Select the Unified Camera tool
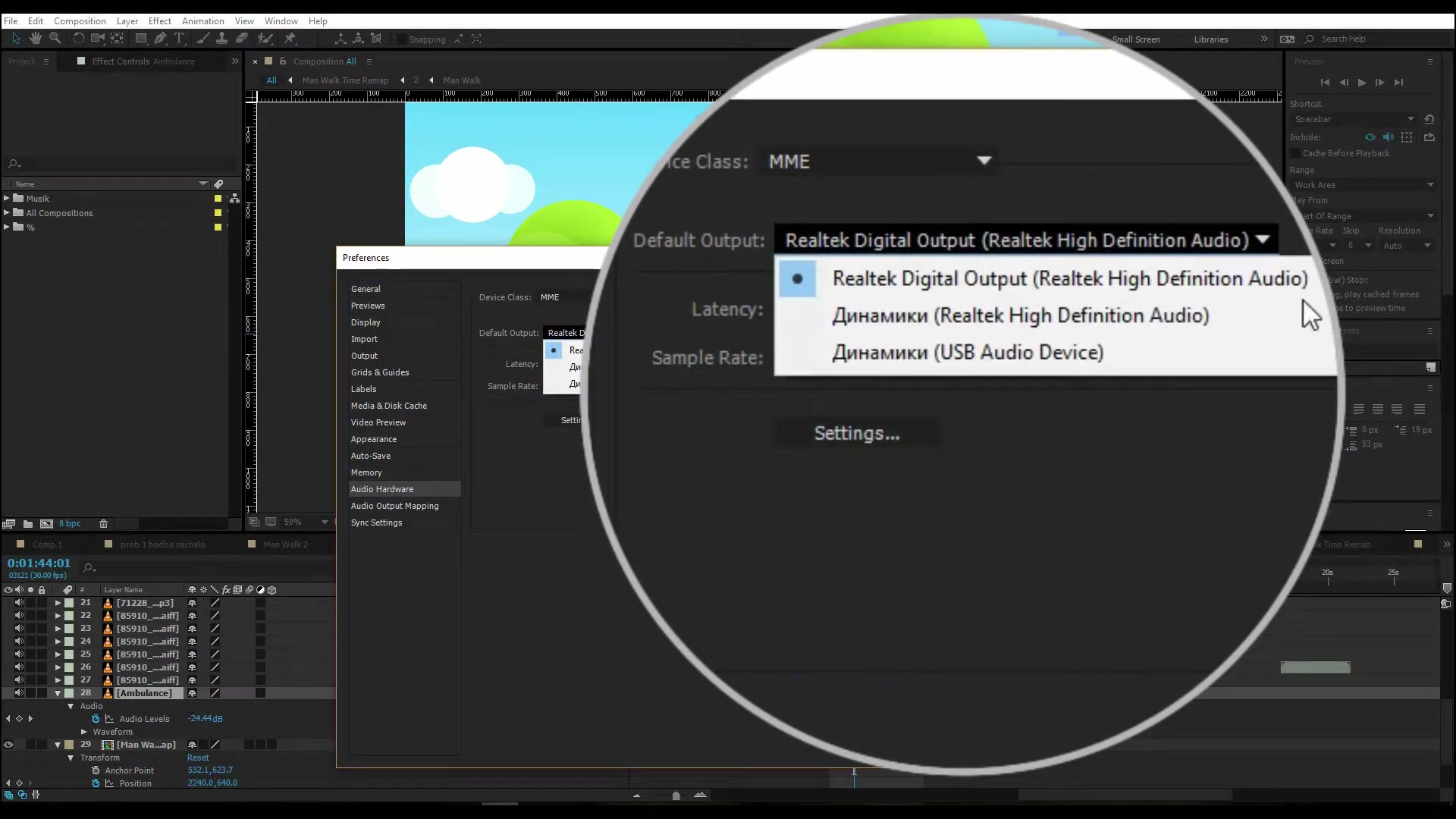1456x819 pixels. tap(98, 39)
